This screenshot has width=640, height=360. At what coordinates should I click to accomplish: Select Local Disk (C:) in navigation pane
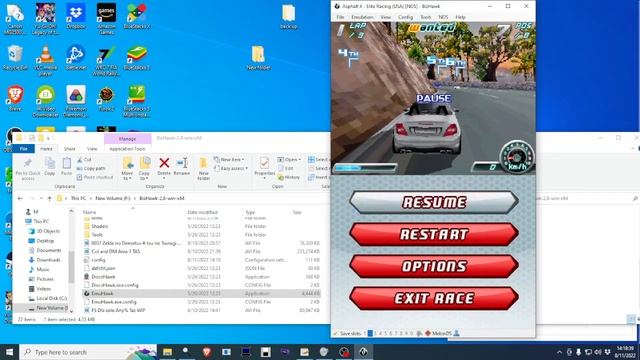48,298
